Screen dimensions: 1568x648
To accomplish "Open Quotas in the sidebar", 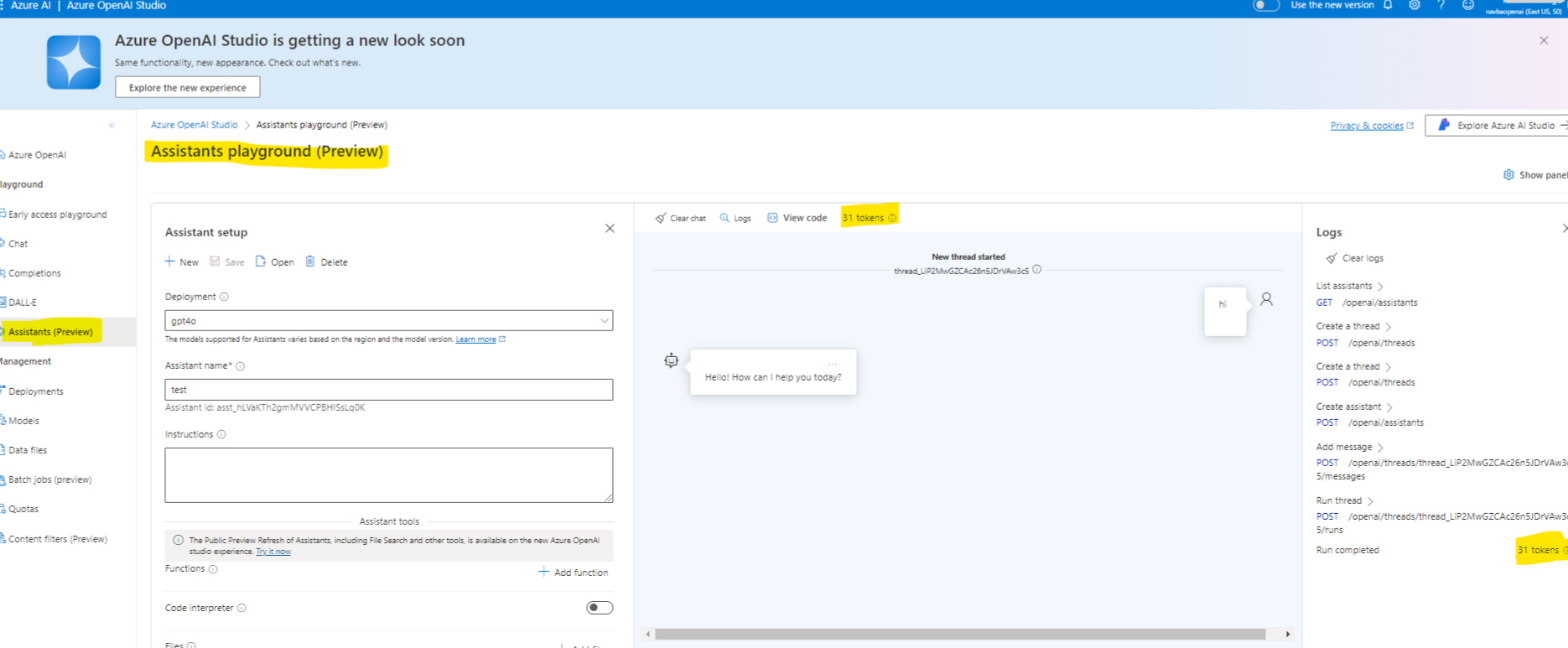I will point(23,509).
